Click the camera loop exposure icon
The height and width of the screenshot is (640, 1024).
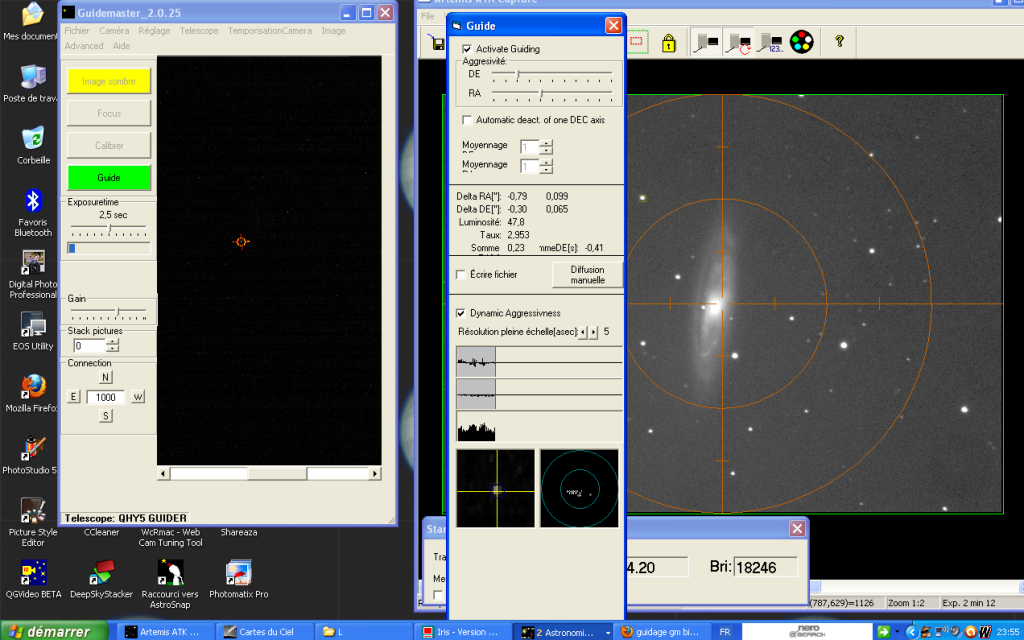click(x=738, y=42)
